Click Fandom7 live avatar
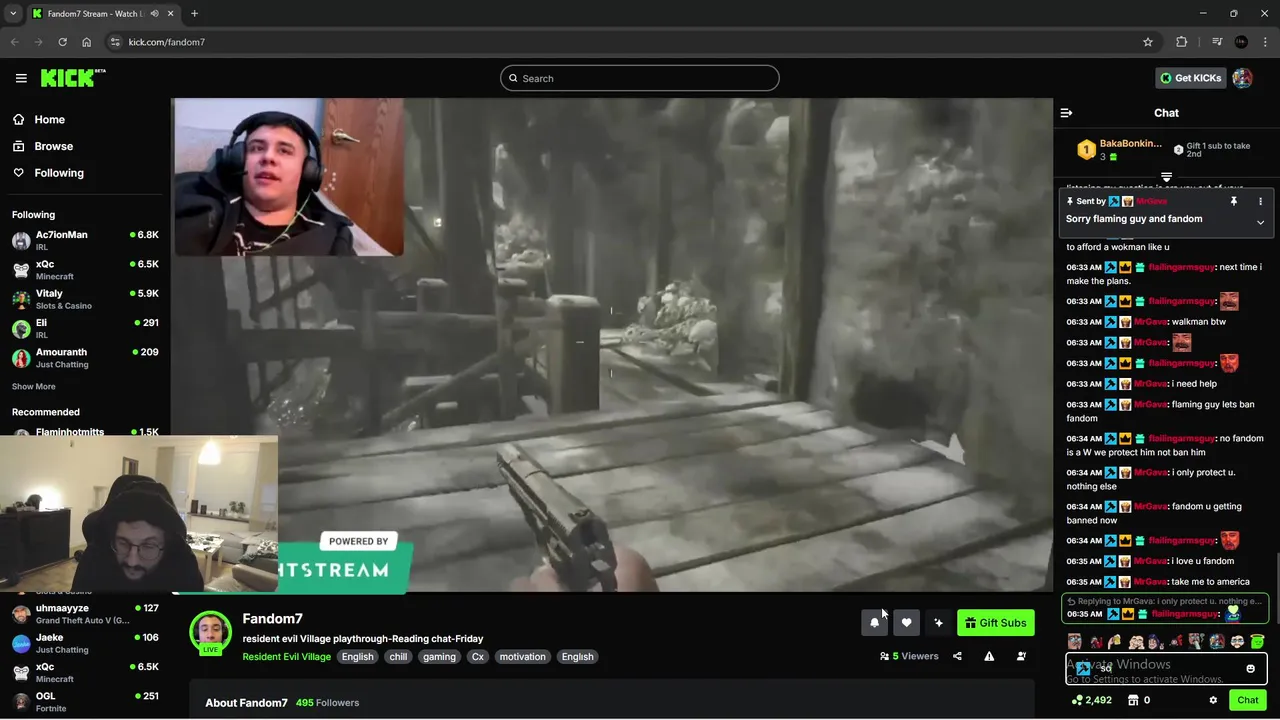Screen dimensions: 1280x720 [210, 633]
